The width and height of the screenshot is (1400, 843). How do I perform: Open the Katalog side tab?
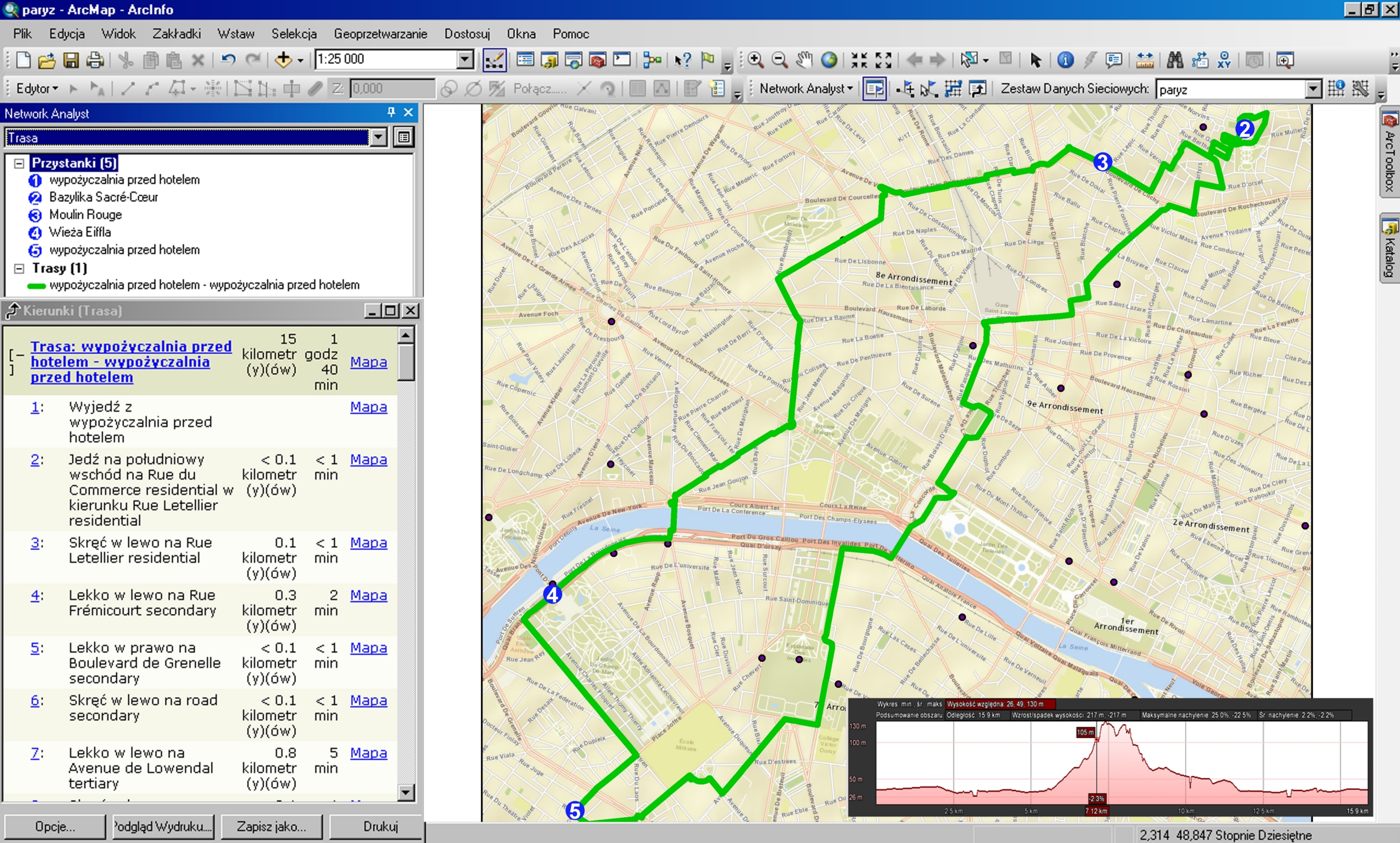point(1390,248)
